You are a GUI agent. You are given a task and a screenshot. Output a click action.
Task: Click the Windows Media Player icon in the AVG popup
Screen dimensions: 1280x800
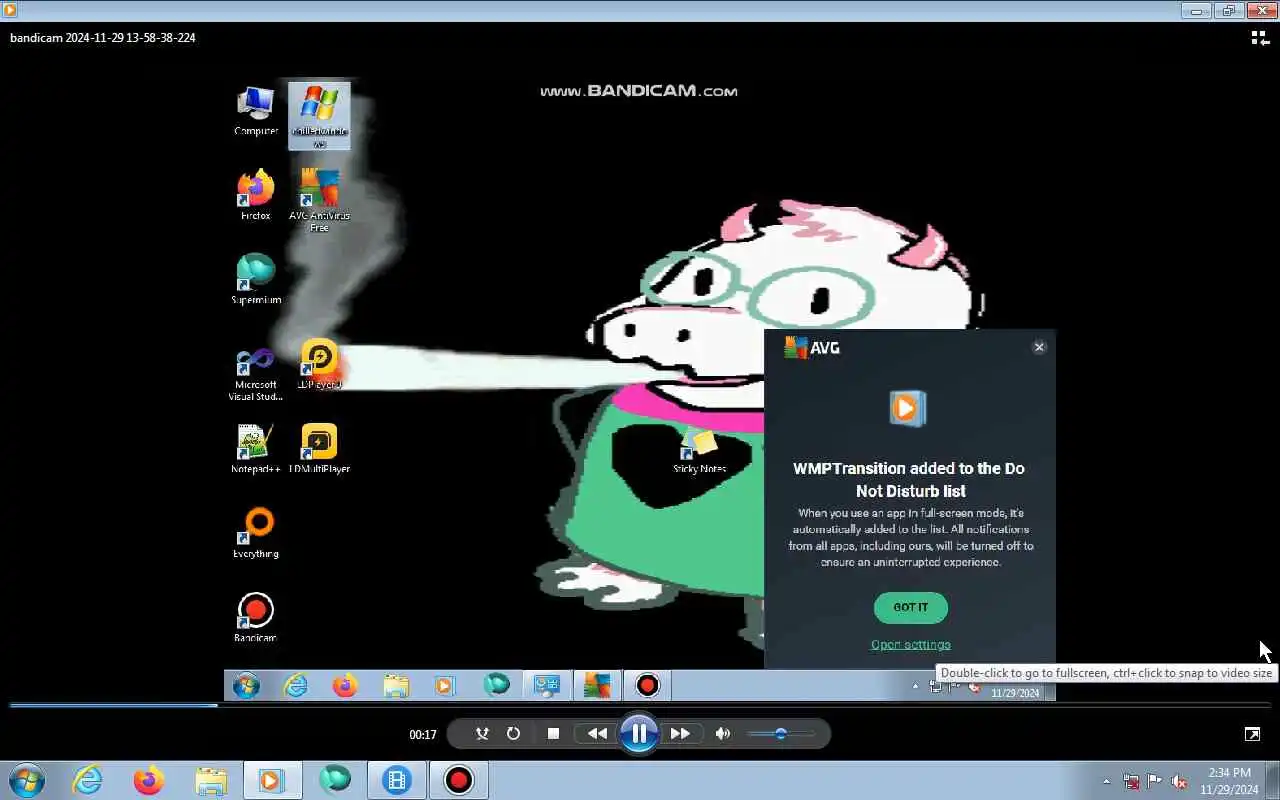coord(909,408)
